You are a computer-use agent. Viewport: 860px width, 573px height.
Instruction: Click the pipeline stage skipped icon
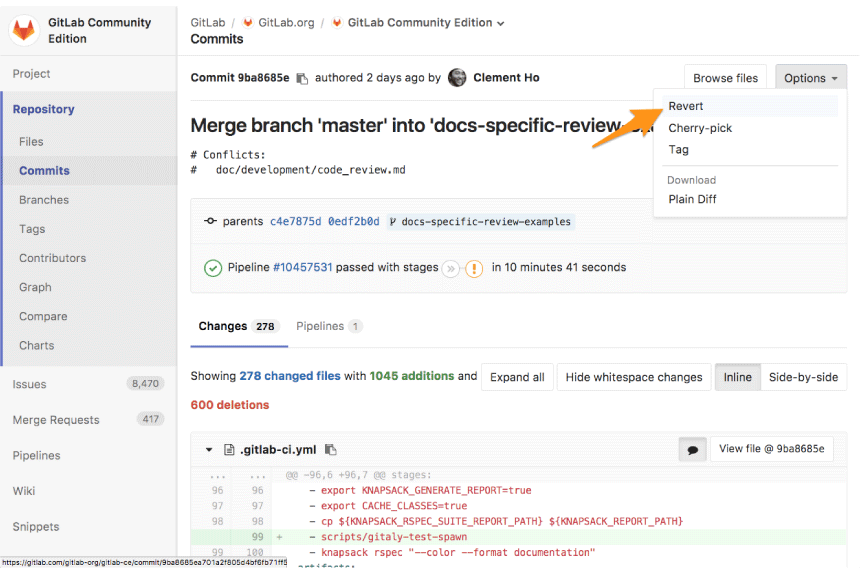click(450, 269)
